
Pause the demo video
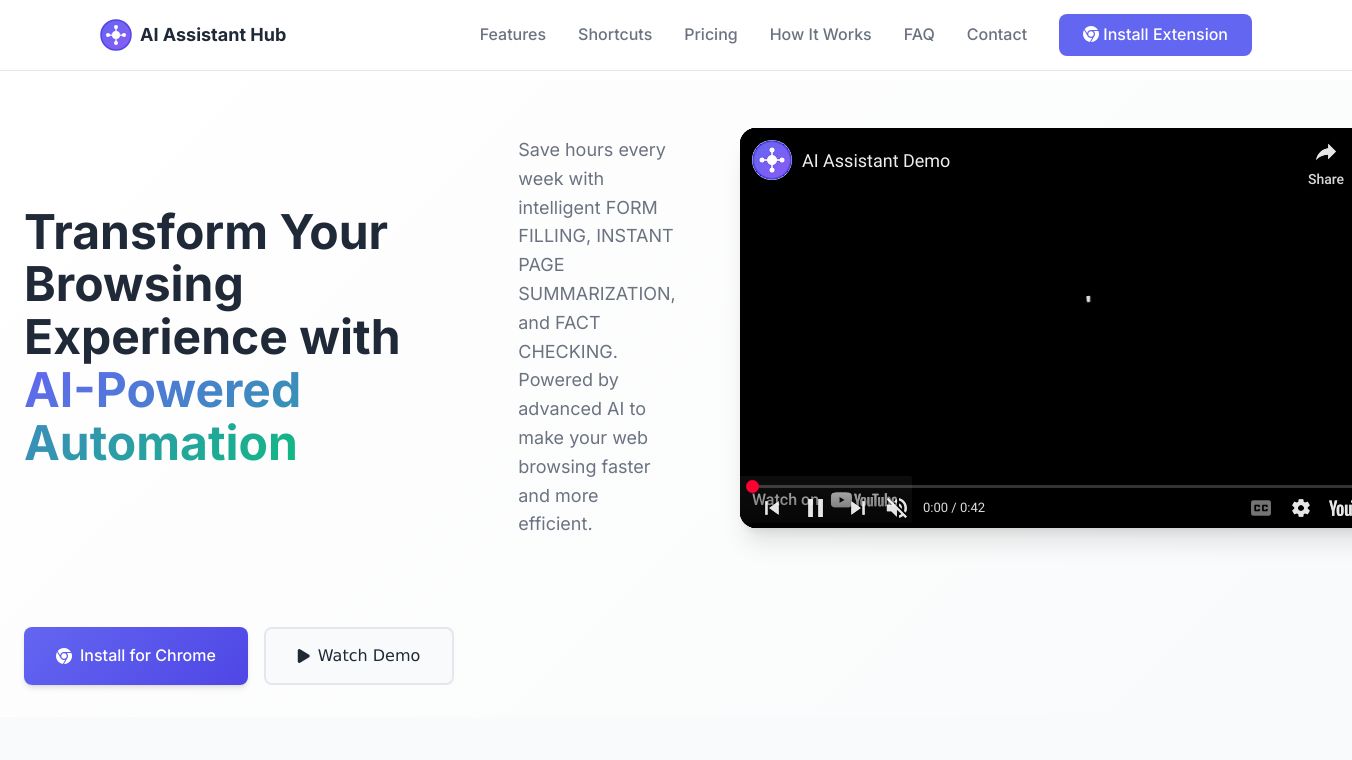pyautogui.click(x=815, y=508)
